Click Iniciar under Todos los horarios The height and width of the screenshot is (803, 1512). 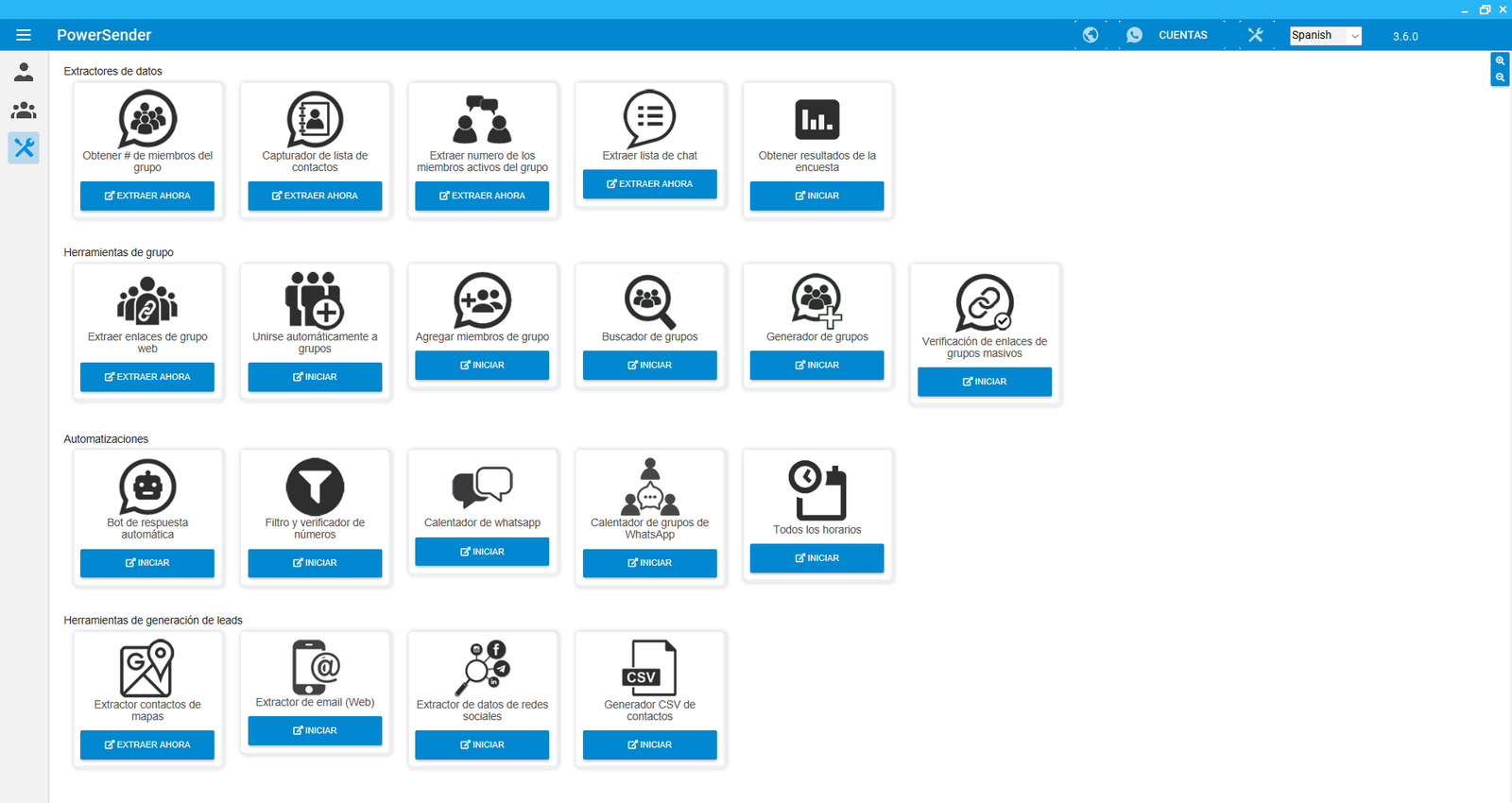pos(817,558)
